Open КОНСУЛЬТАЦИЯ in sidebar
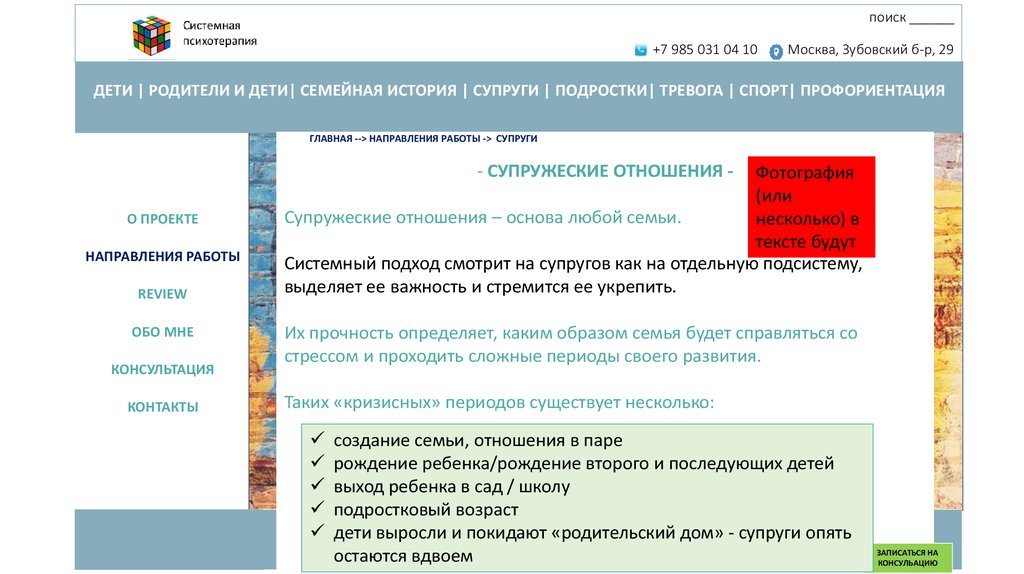Viewport: 1024px width, 574px height. [x=163, y=370]
